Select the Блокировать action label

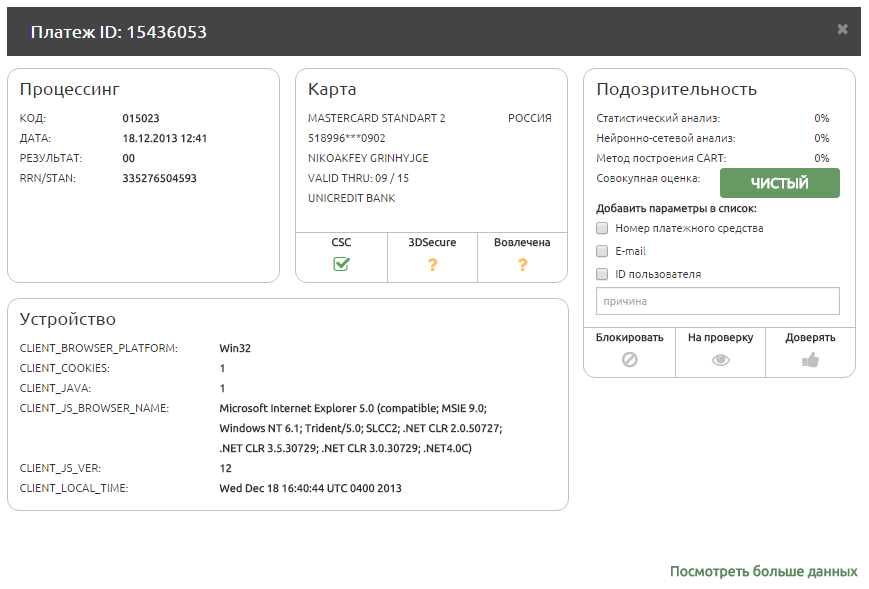click(x=629, y=338)
